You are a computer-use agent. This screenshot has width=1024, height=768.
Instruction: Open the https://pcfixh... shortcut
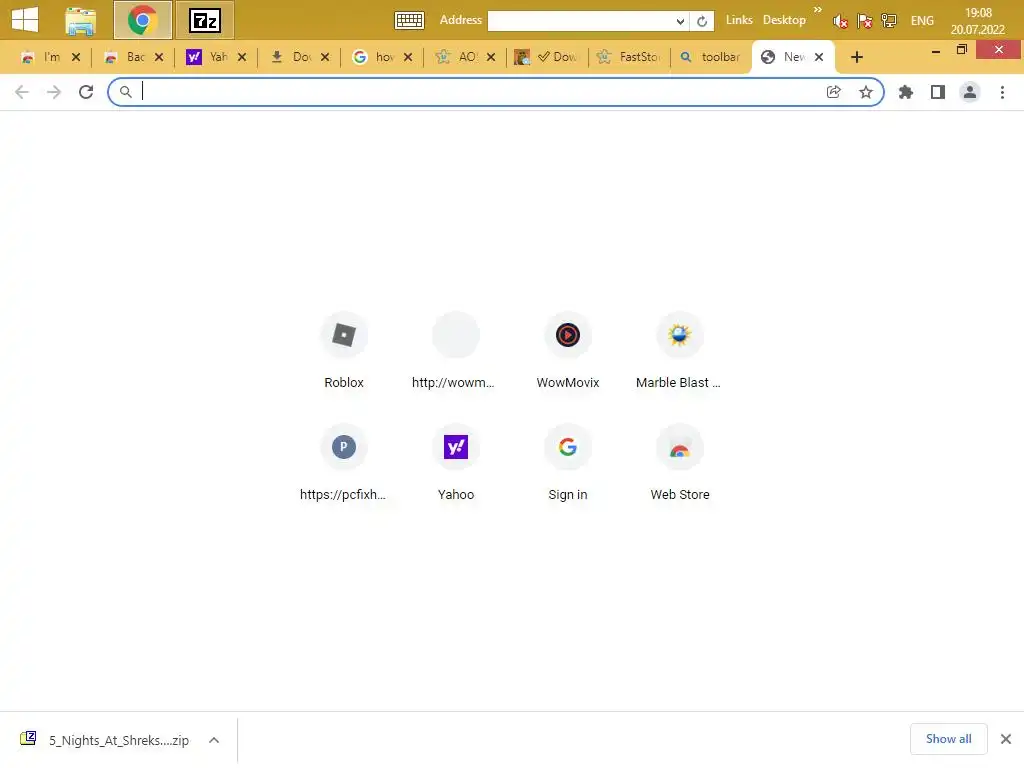(x=344, y=464)
